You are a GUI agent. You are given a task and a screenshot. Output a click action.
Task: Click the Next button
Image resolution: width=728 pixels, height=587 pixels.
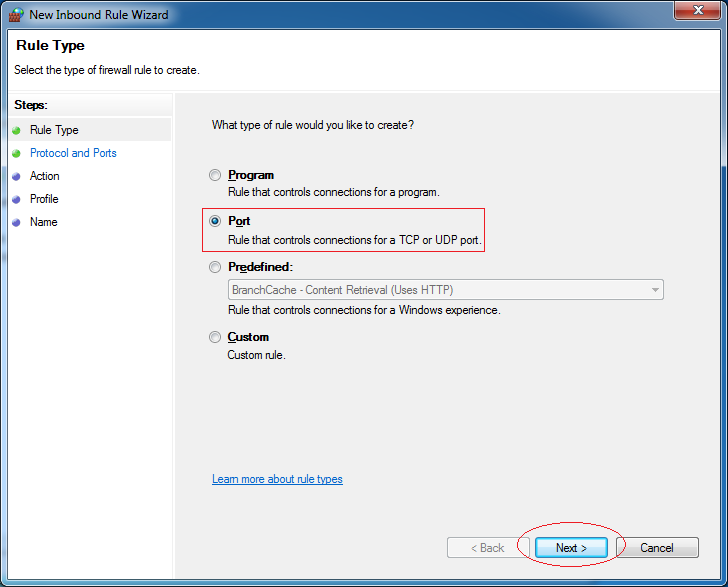571,548
